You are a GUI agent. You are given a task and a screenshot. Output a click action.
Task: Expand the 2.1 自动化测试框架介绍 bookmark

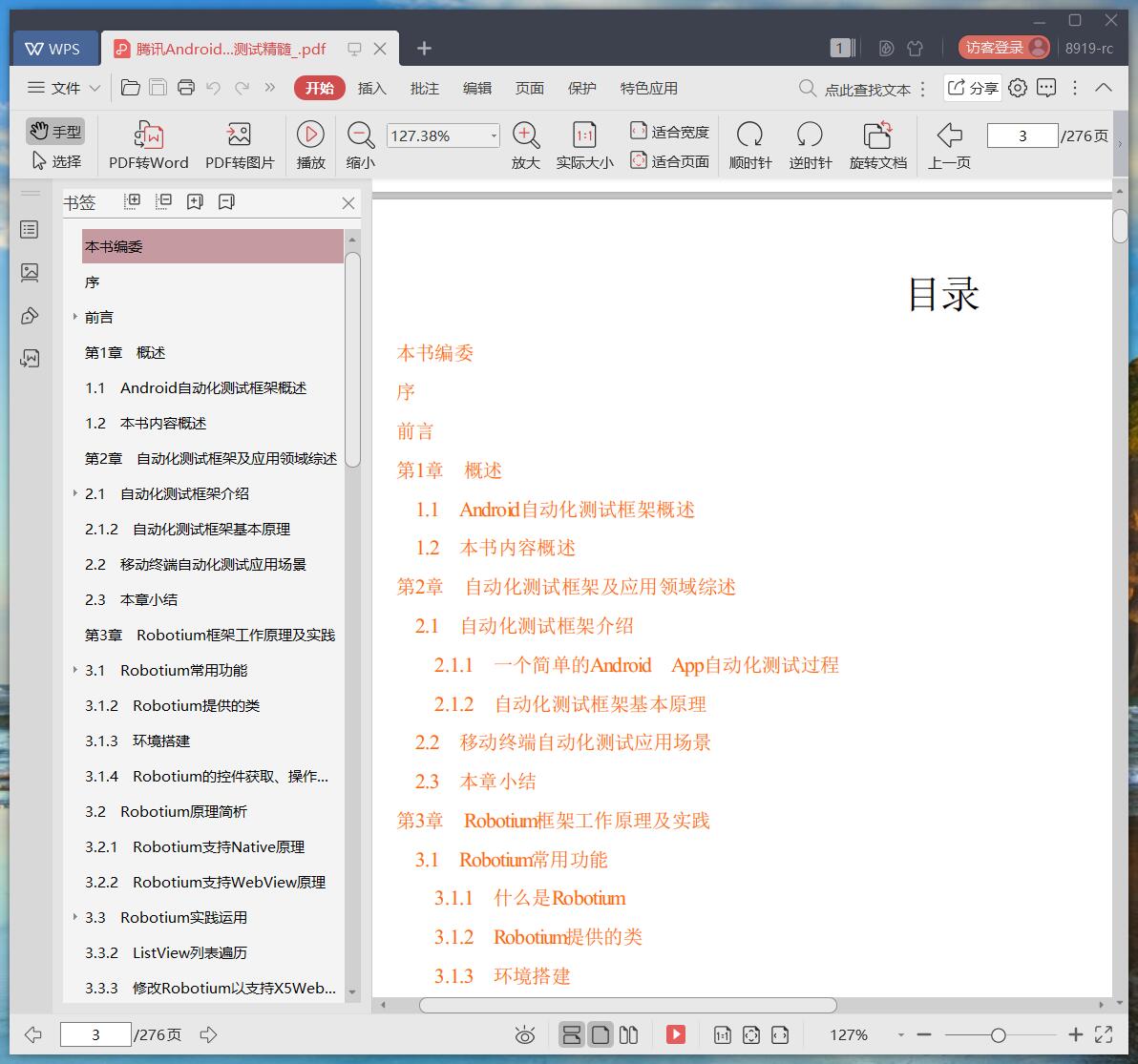74,492
